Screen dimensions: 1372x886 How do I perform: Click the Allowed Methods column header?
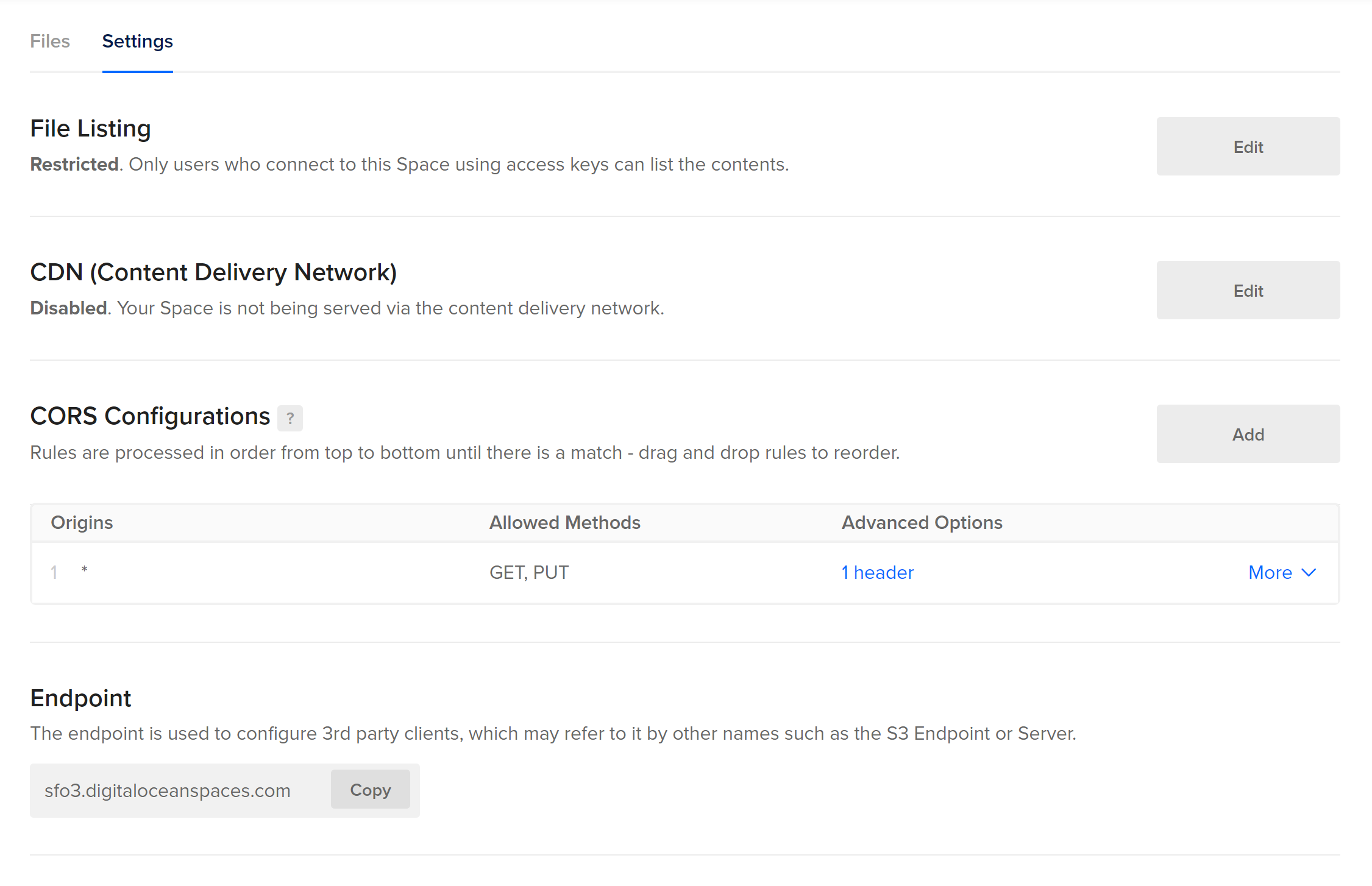564,522
